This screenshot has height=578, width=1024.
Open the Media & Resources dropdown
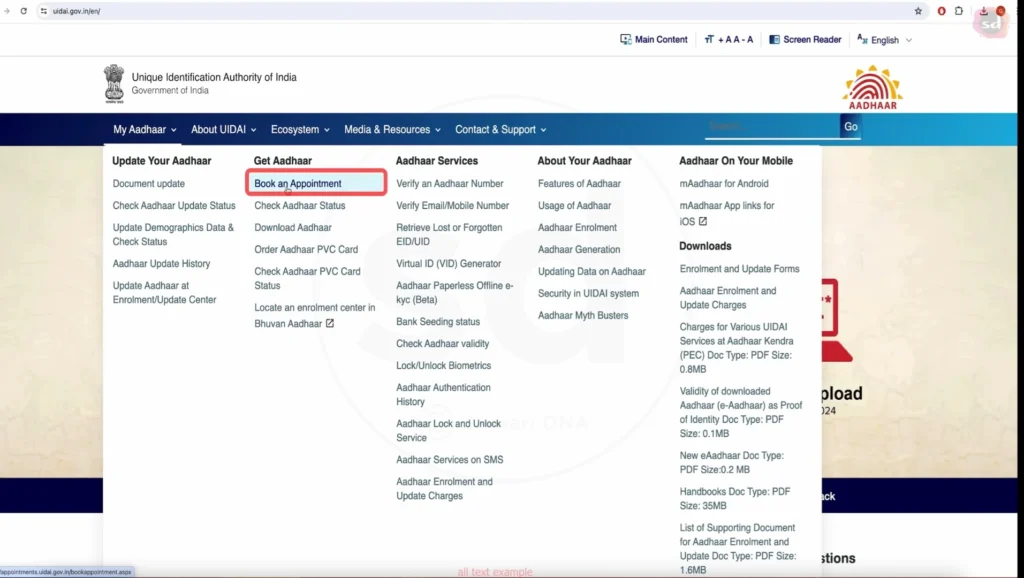click(392, 130)
